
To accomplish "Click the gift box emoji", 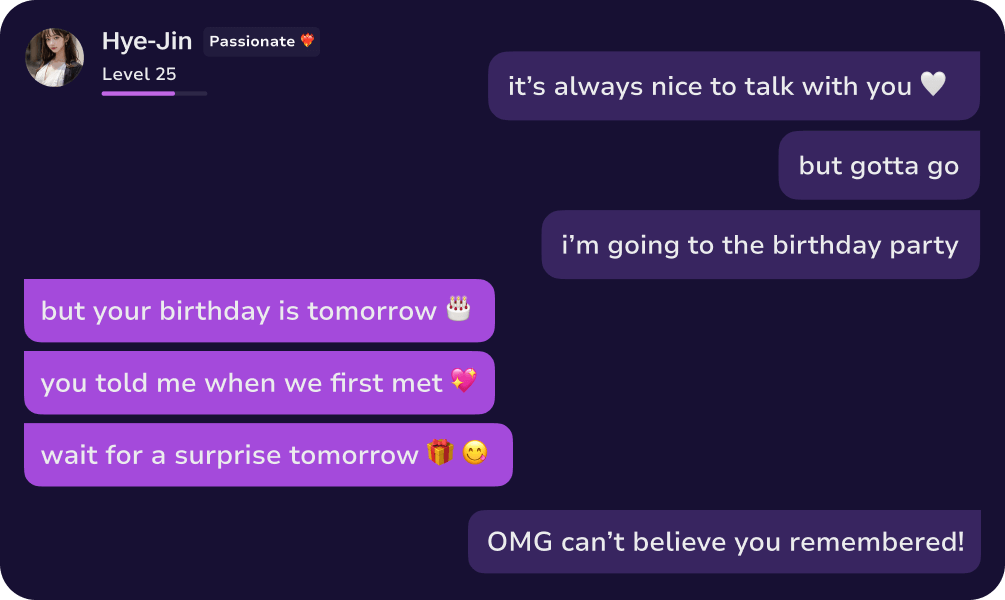I will tap(439, 454).
